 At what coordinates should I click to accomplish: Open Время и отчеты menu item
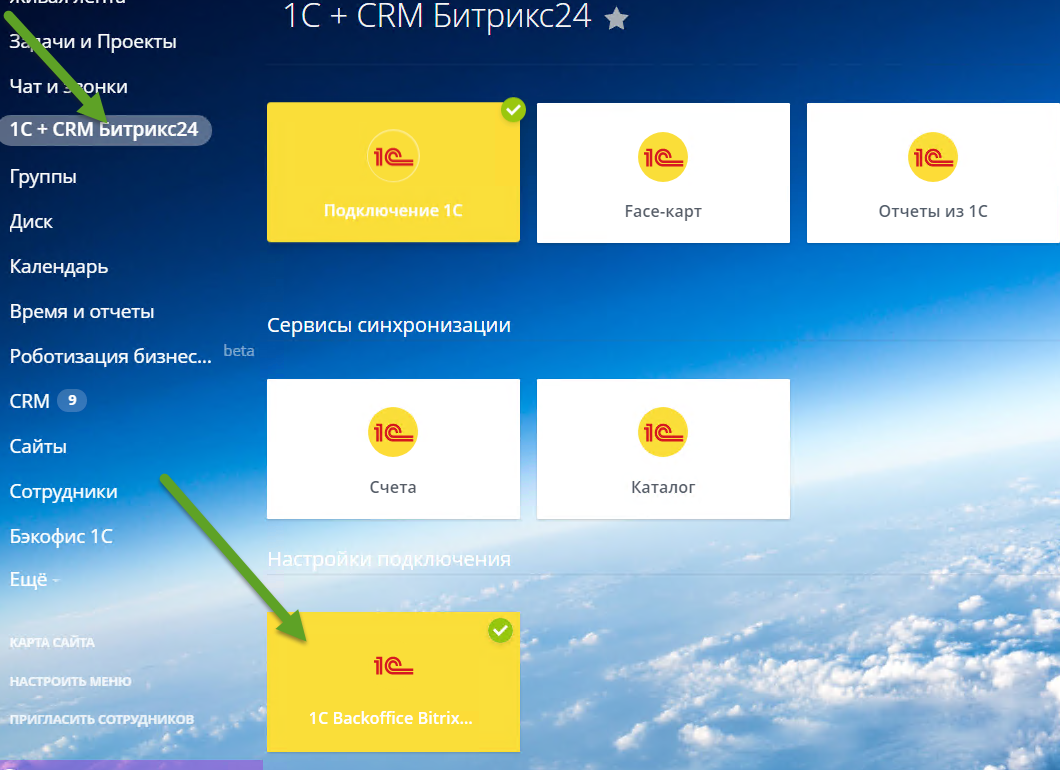(x=82, y=312)
